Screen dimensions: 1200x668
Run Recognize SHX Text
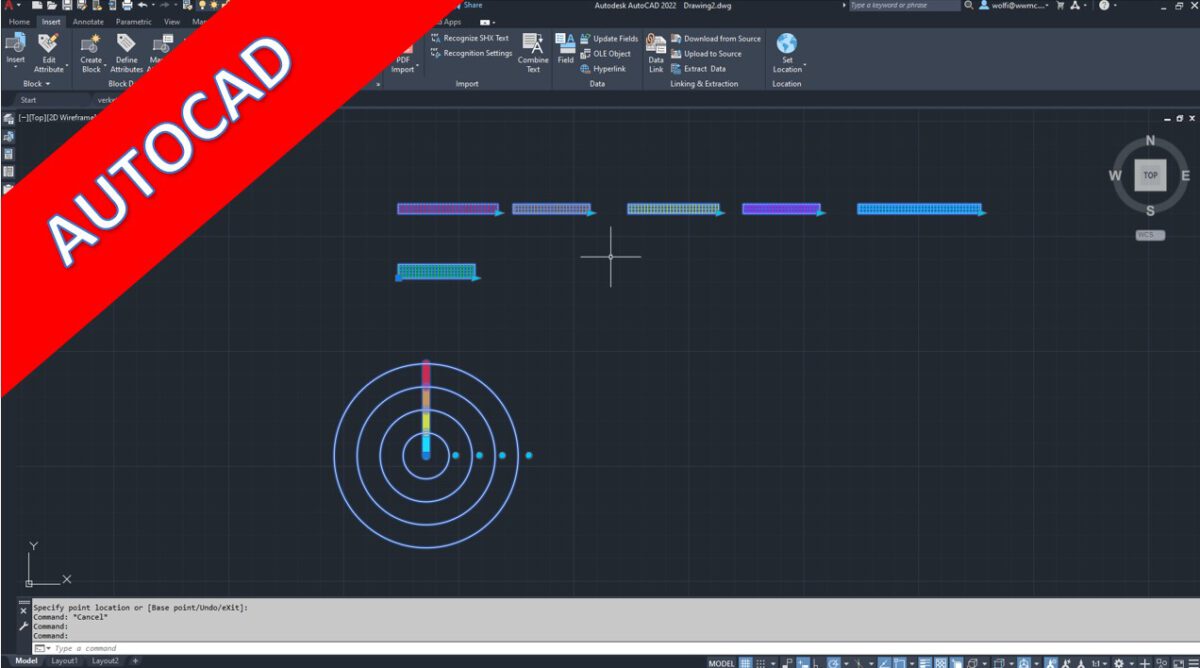[x=470, y=38]
